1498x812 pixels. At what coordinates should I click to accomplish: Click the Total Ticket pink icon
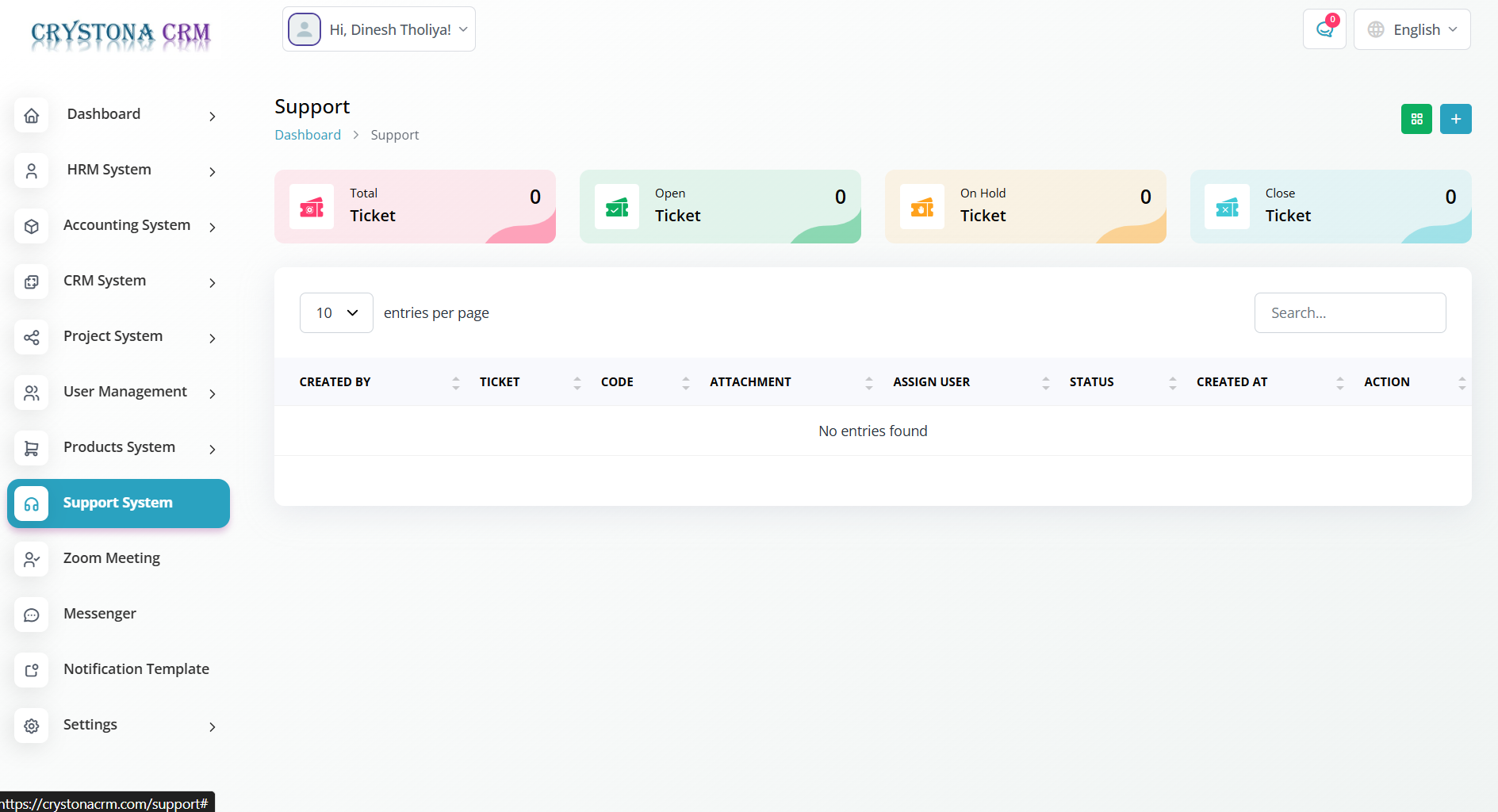click(x=312, y=207)
